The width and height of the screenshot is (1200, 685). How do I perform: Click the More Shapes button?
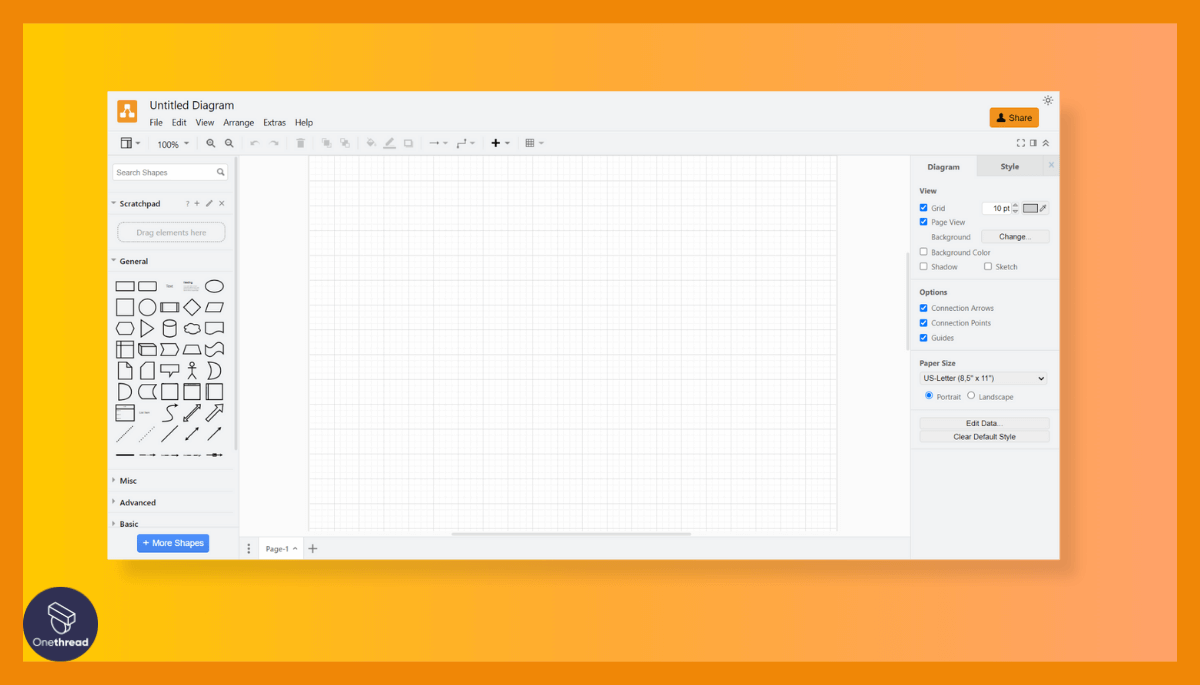click(172, 542)
